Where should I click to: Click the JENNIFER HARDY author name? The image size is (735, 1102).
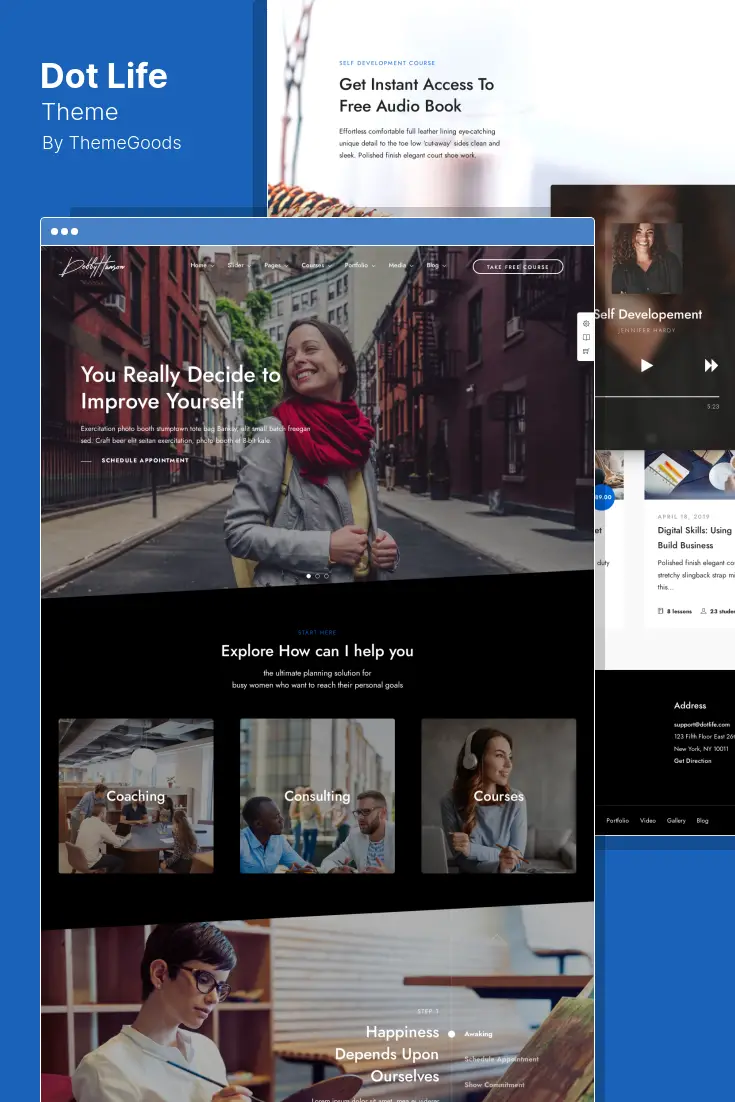coord(646,330)
